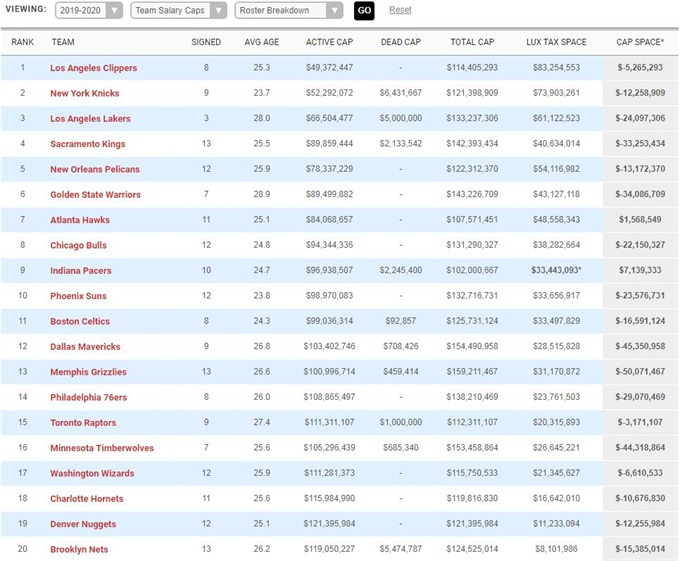Select Celtics dead cap $92,857
The height and width of the screenshot is (561, 680).
point(401,321)
